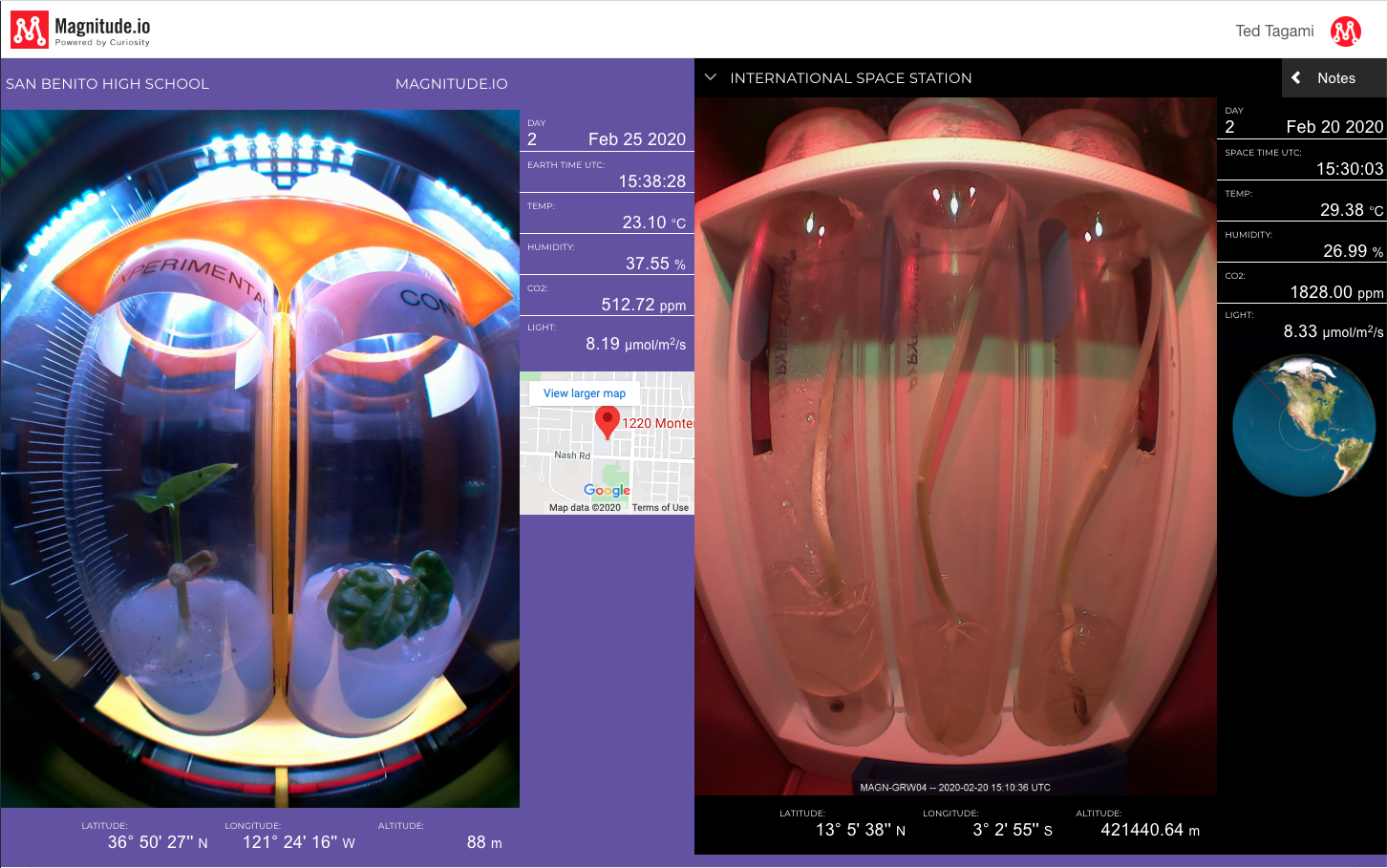Select the Feb 25 2020 date
The image size is (1387, 868).
pyautogui.click(x=637, y=139)
